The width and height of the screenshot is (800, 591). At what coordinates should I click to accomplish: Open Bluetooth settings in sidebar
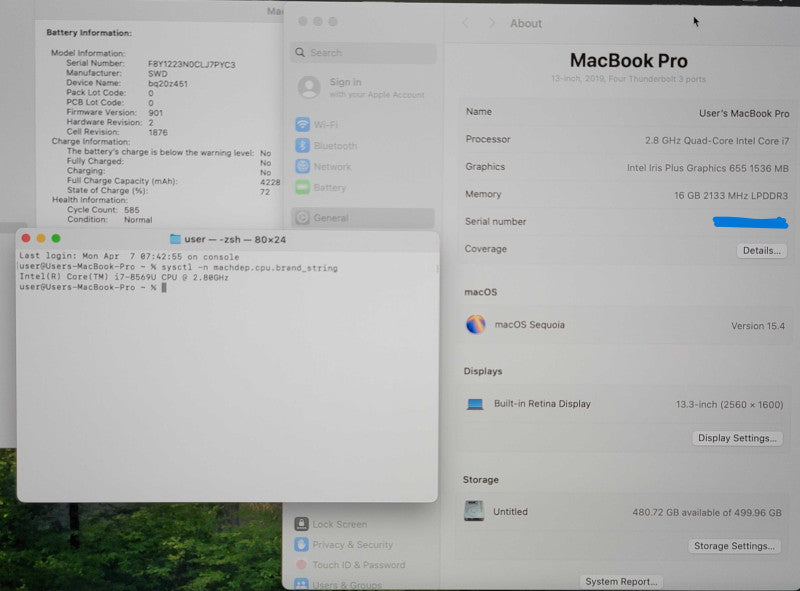tap(326, 145)
